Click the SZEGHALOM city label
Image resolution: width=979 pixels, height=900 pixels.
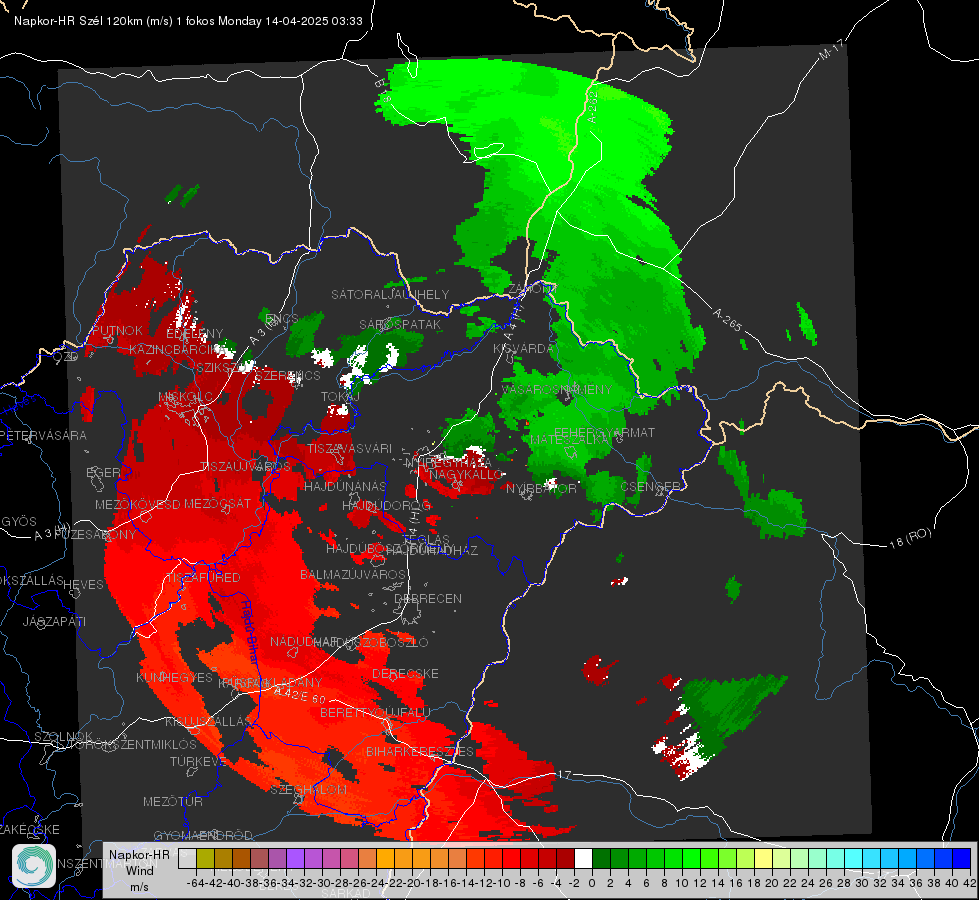(308, 789)
